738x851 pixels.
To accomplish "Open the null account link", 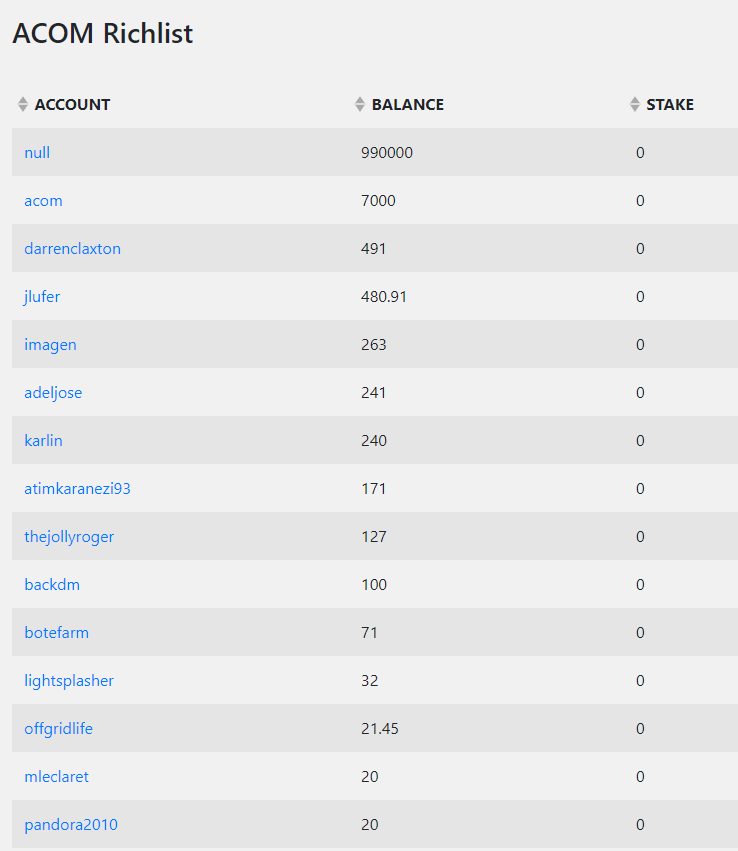I will 37,153.
